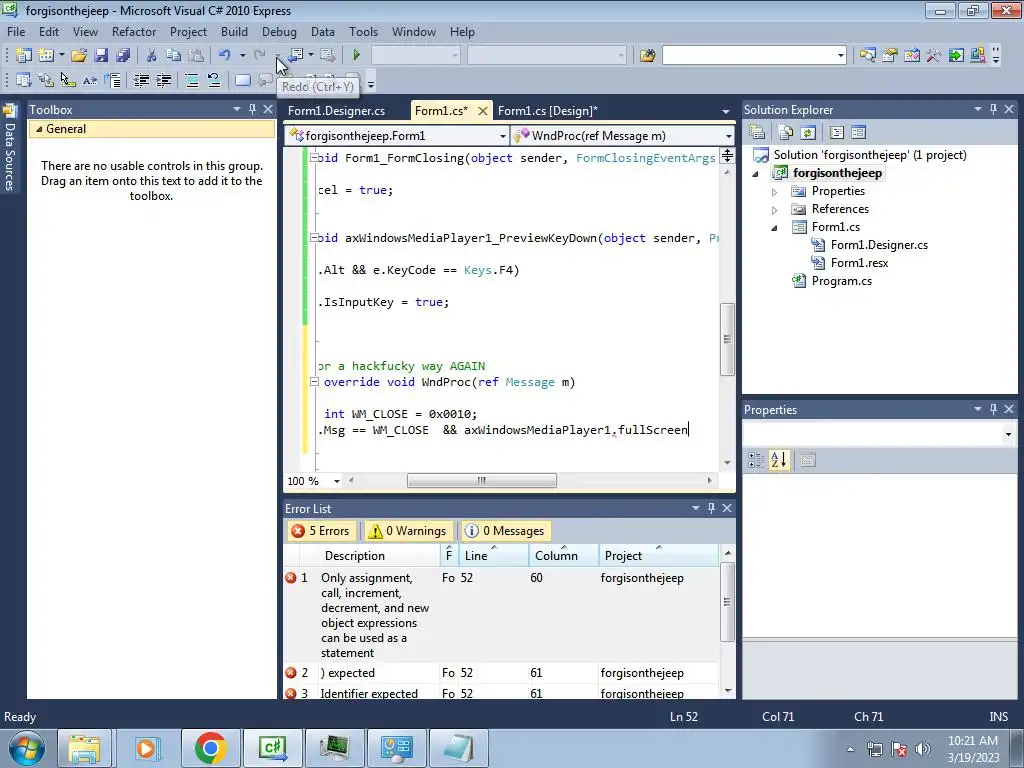This screenshot has width=1024, height=768.
Task: Click the Display Word Completion icon
Action: tap(90, 80)
